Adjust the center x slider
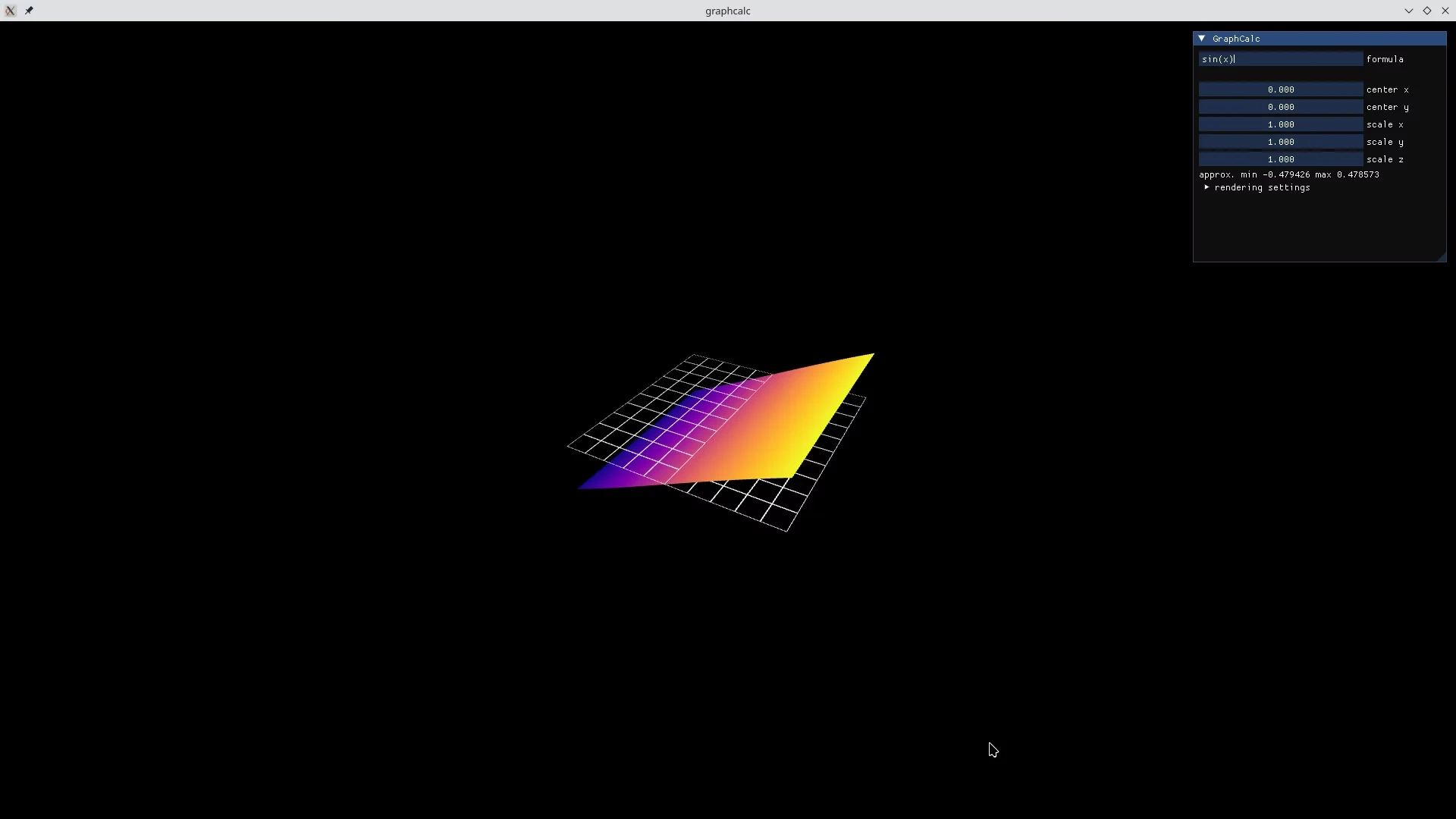The width and height of the screenshot is (1456, 819). coord(1281,89)
